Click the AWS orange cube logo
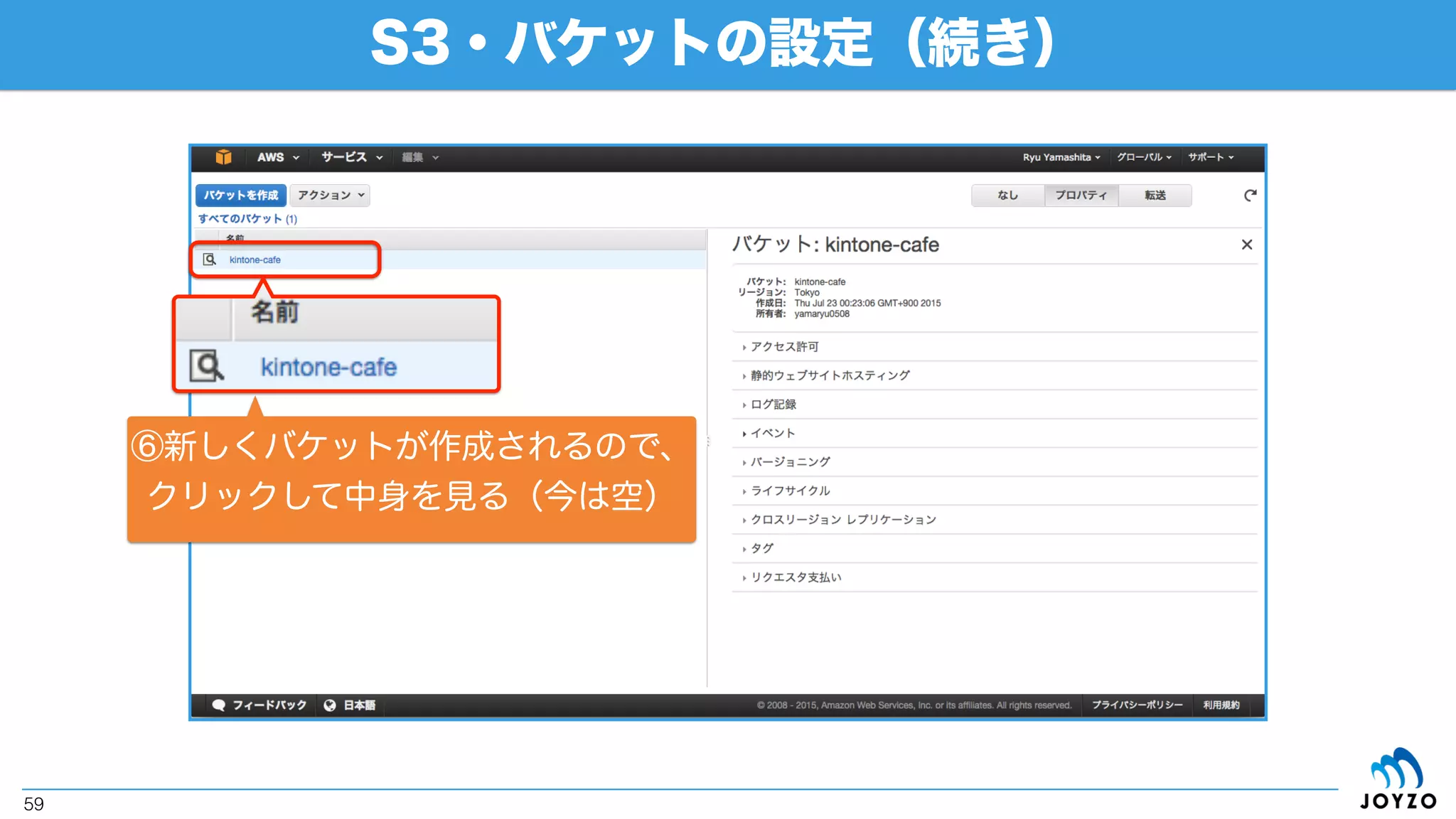The image size is (1456, 819). pos(223,157)
